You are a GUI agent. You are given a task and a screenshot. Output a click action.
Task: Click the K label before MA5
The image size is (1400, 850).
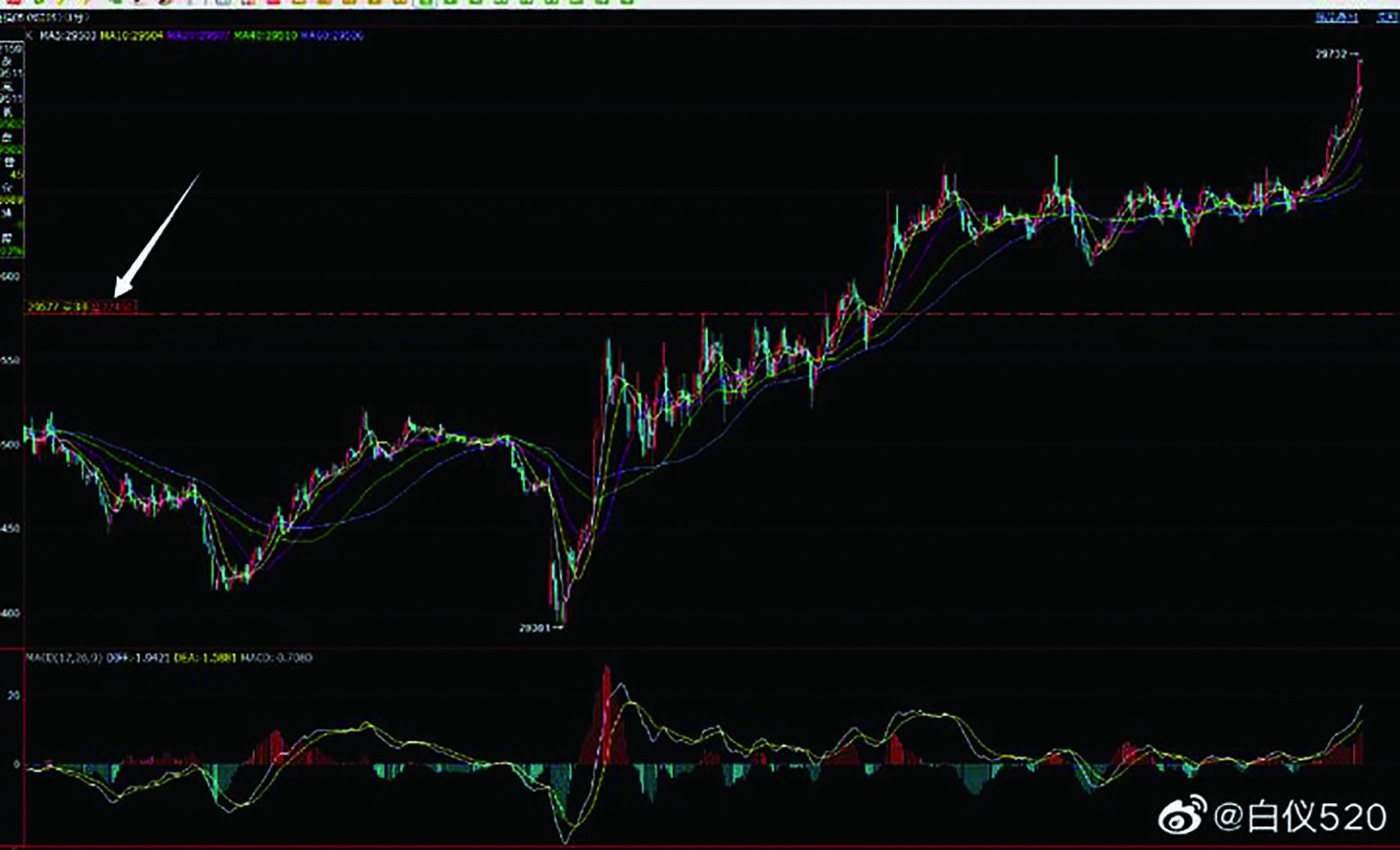click(x=30, y=36)
